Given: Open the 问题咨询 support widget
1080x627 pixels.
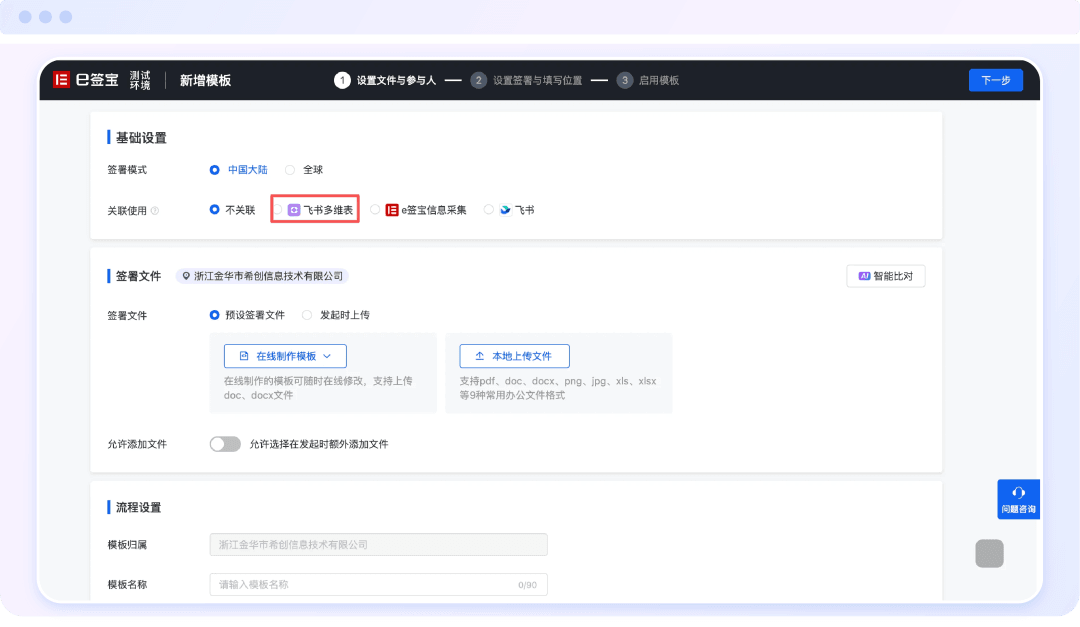Looking at the screenshot, I should click(x=1018, y=500).
